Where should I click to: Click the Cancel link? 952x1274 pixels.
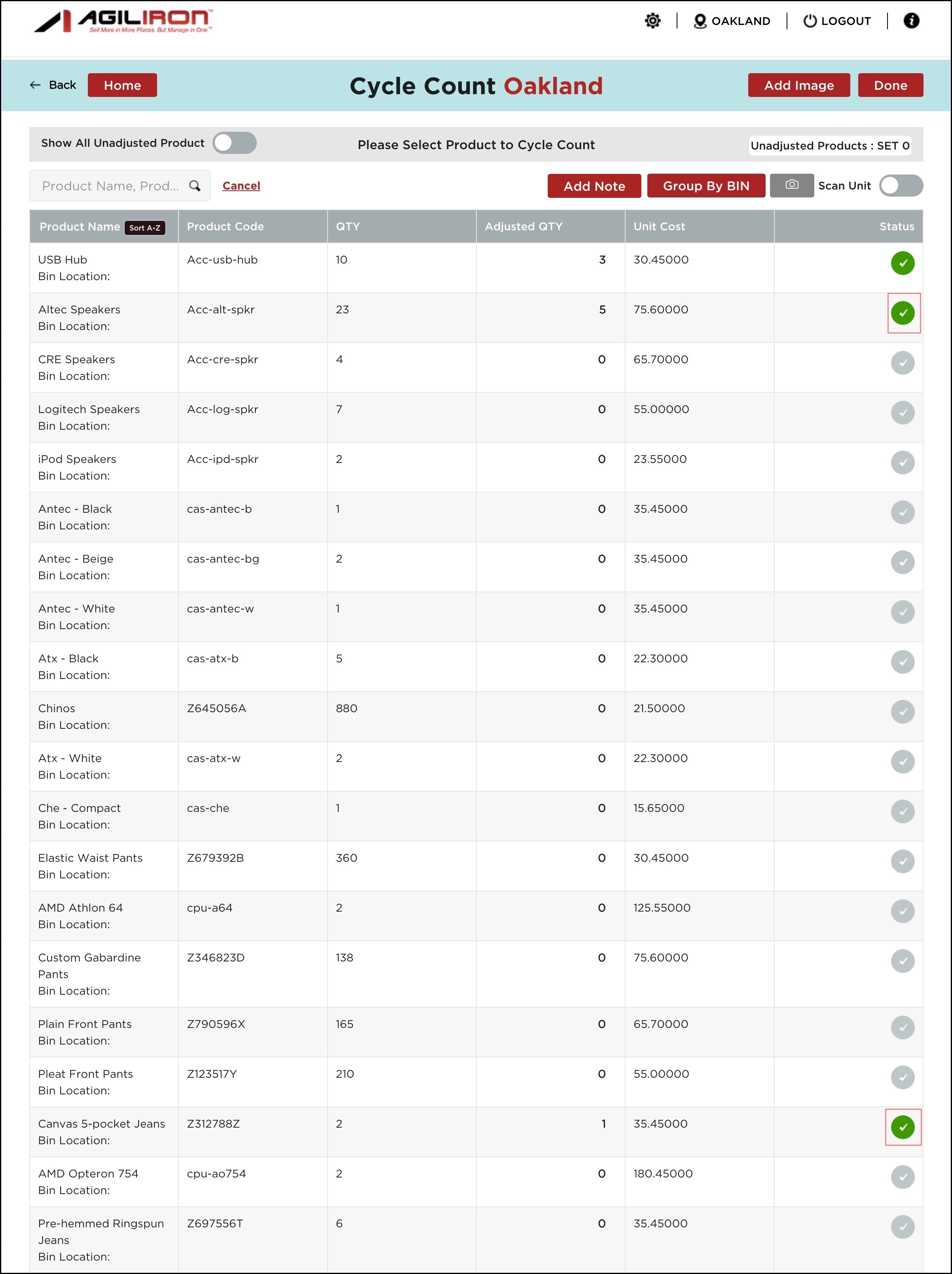pos(241,186)
